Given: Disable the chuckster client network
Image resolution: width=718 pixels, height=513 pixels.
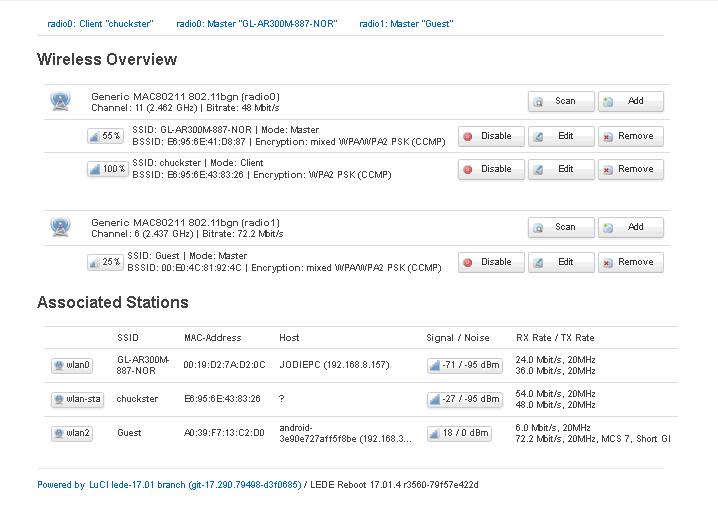Looking at the screenshot, I should [491, 169].
